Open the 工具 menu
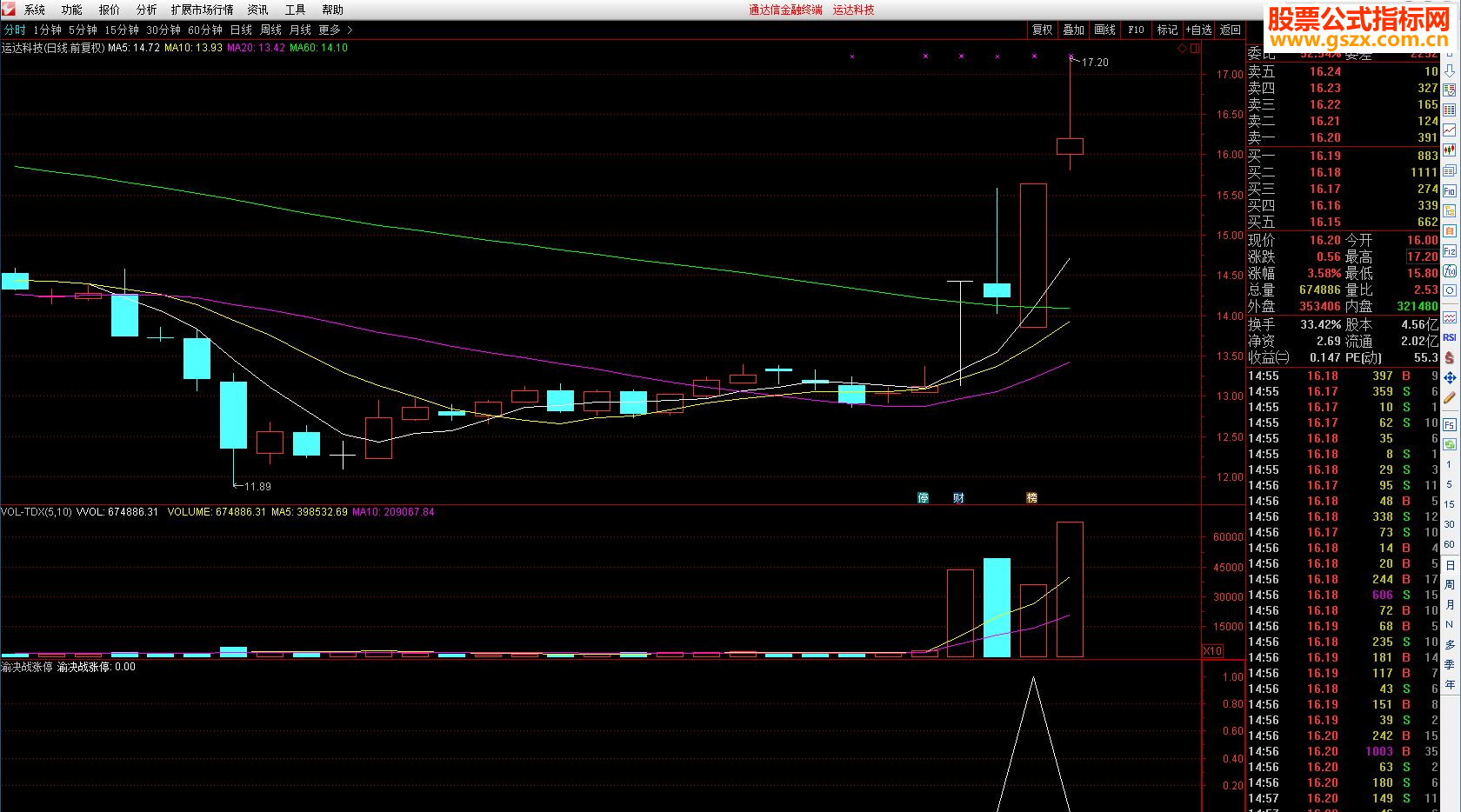1461x812 pixels. 295,10
